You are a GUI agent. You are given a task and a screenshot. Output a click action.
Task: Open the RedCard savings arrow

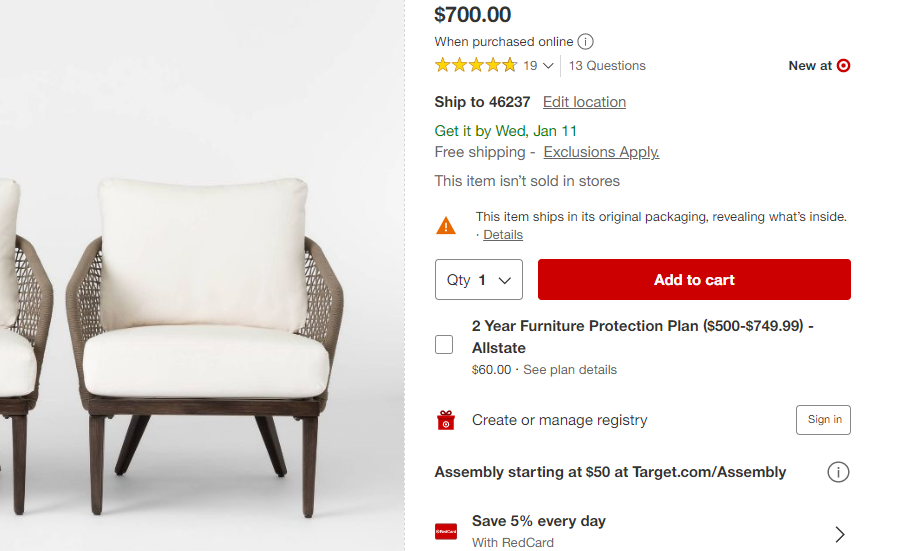[839, 534]
